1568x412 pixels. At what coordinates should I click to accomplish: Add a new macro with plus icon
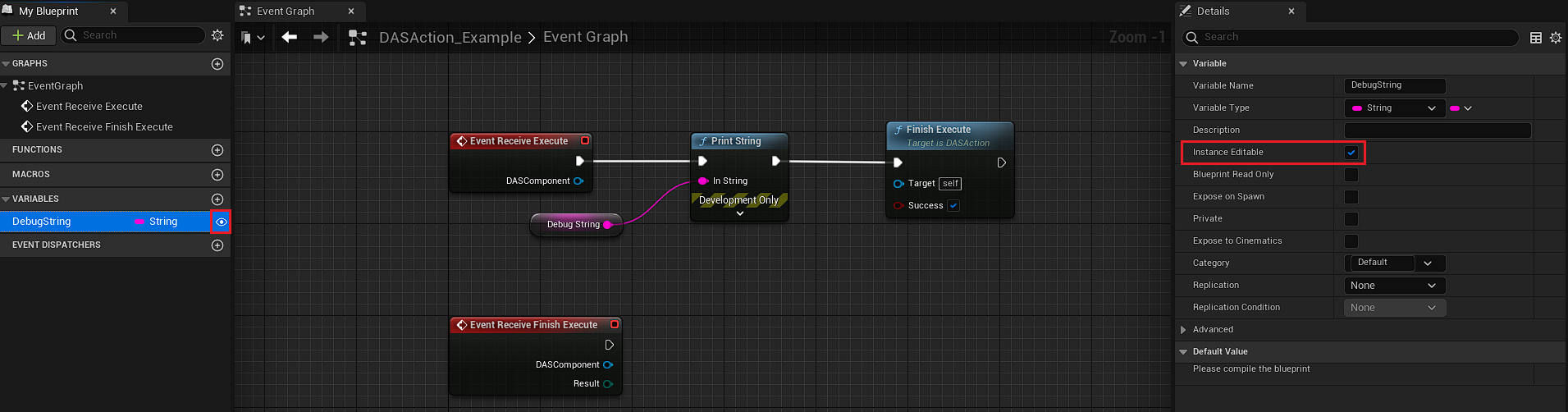217,175
